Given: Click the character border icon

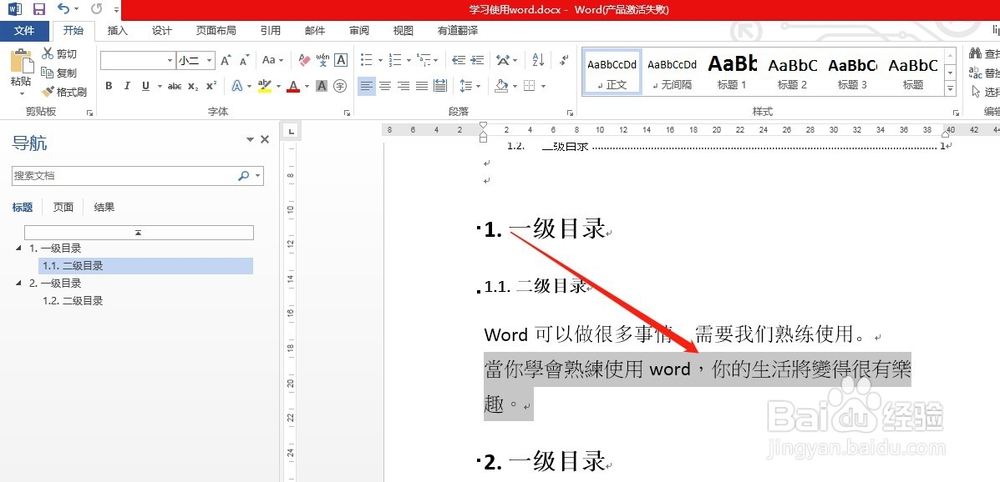Looking at the screenshot, I should pyautogui.click(x=341, y=60).
